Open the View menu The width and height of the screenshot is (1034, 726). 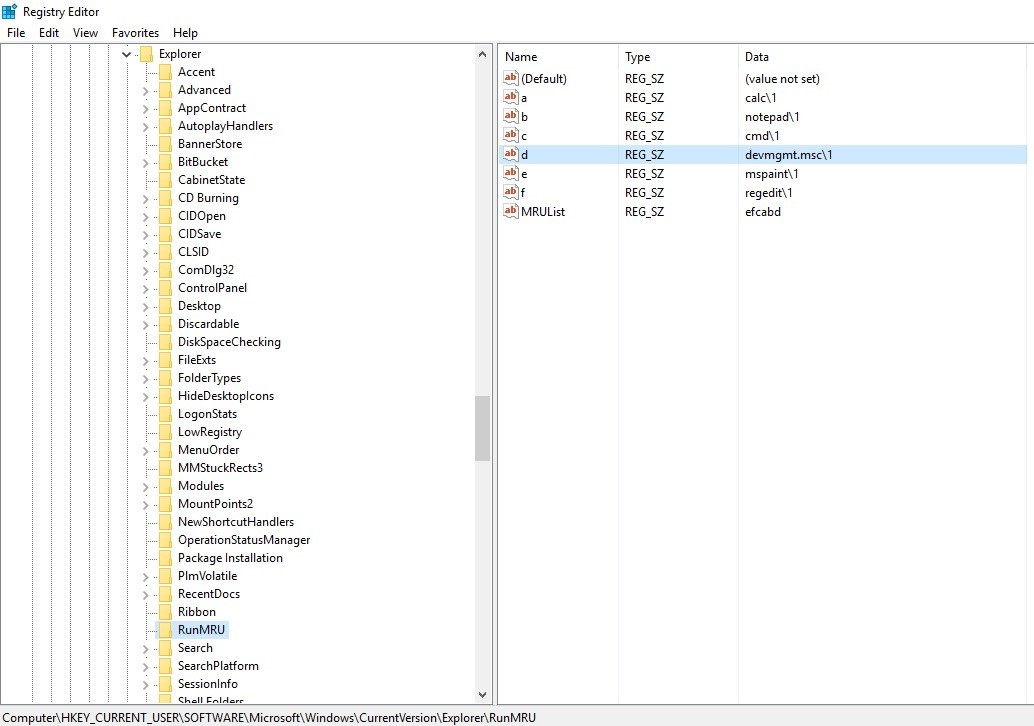click(86, 33)
